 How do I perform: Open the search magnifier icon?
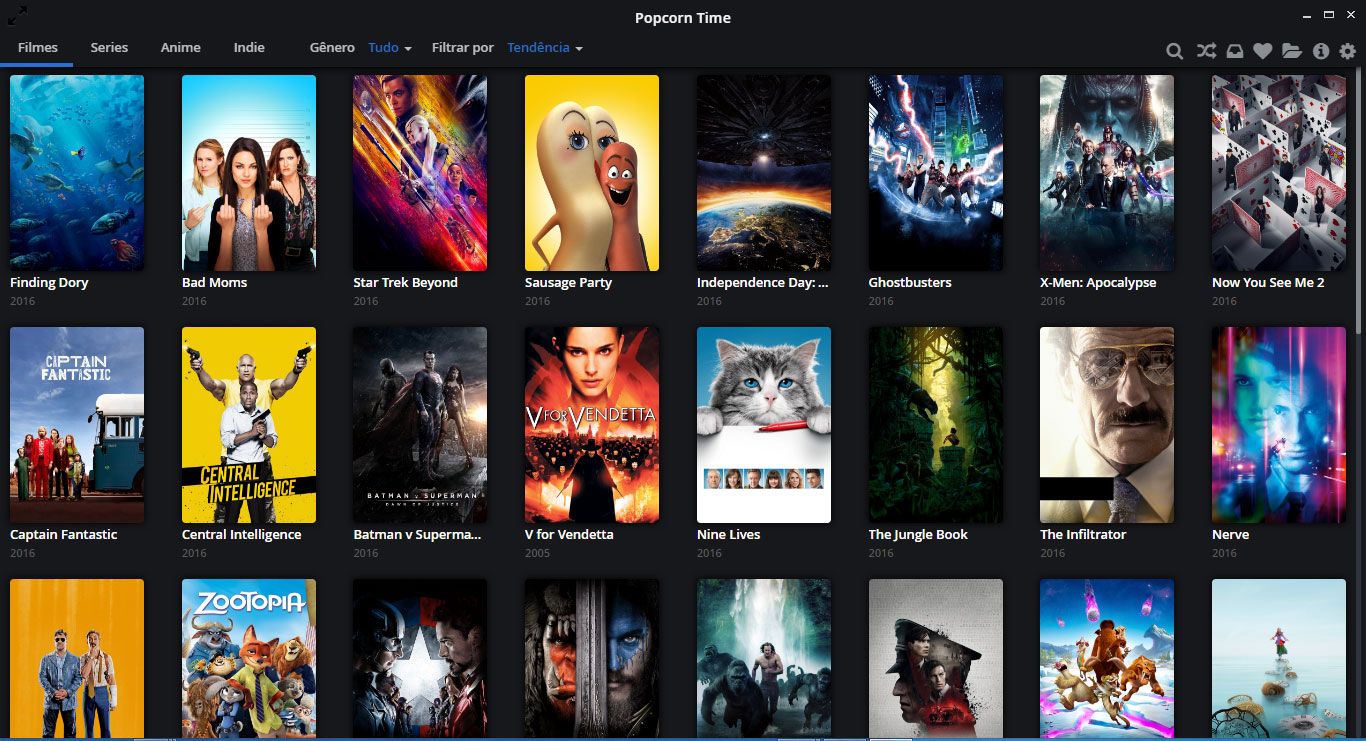click(1175, 51)
